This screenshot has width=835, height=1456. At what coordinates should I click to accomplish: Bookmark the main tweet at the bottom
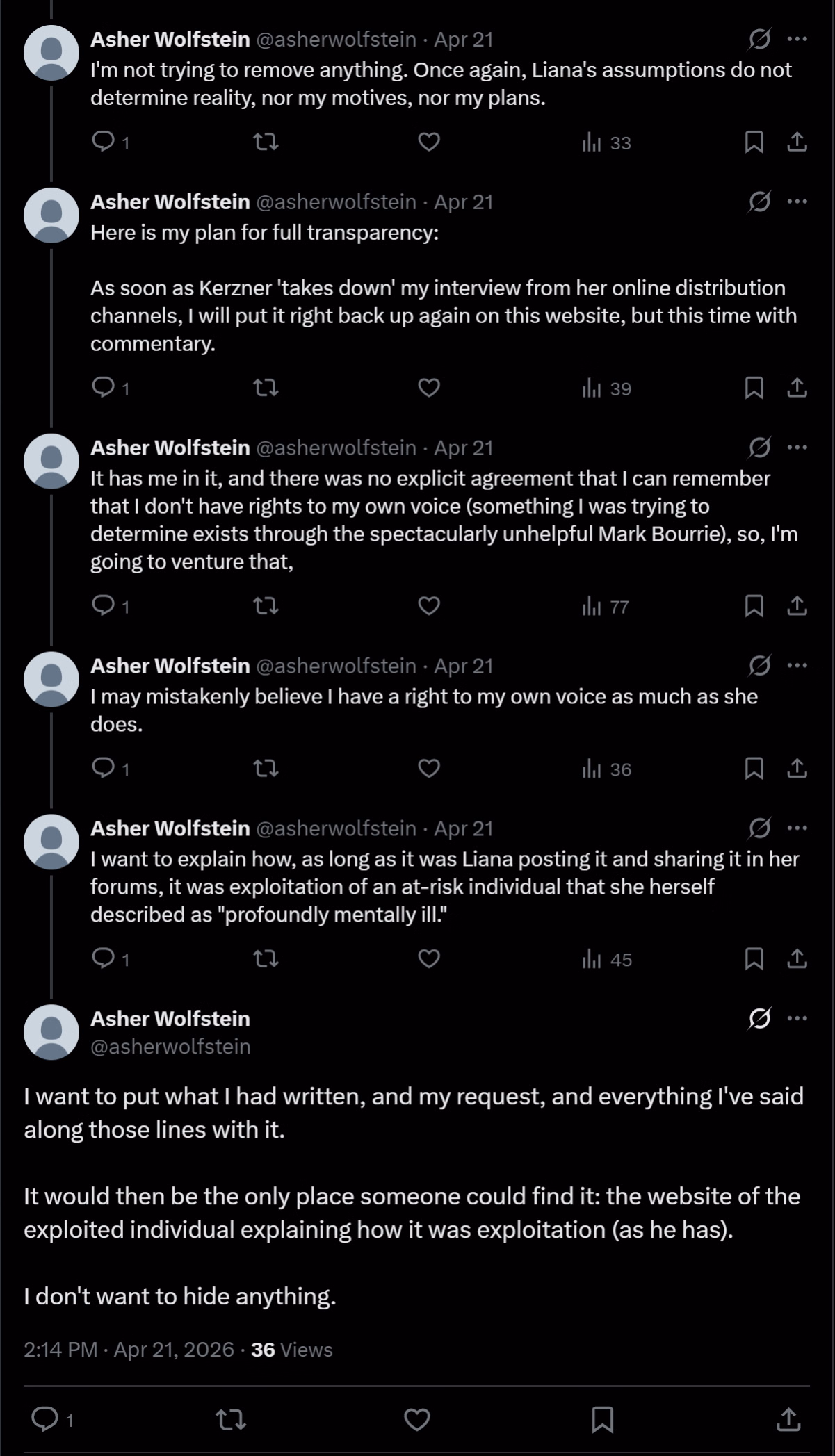[602, 1419]
